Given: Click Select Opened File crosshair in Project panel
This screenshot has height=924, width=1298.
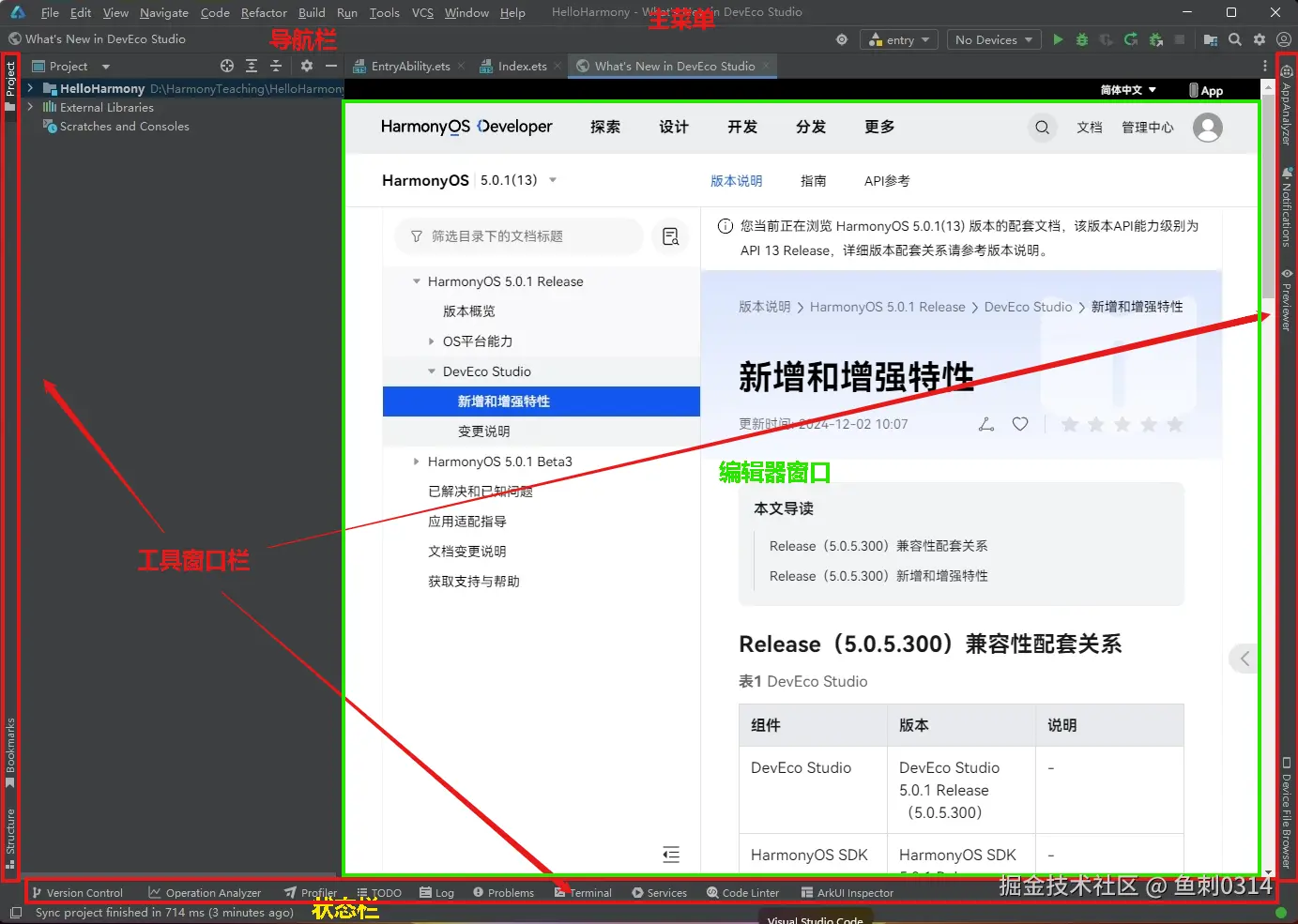Looking at the screenshot, I should (227, 66).
